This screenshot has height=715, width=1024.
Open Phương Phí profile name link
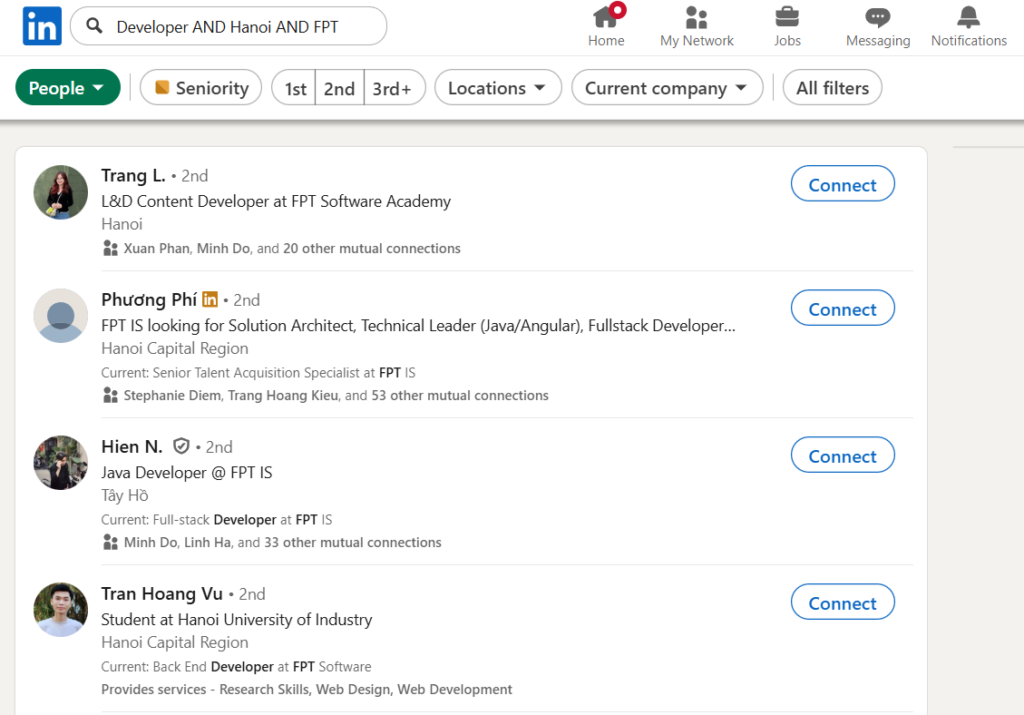tap(149, 300)
